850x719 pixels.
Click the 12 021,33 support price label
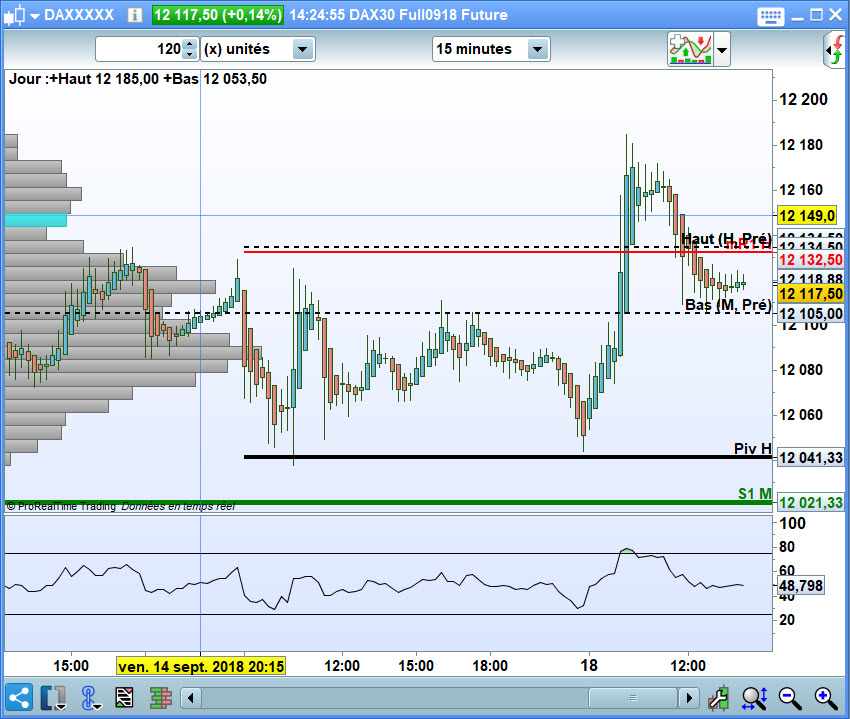[x=810, y=503]
